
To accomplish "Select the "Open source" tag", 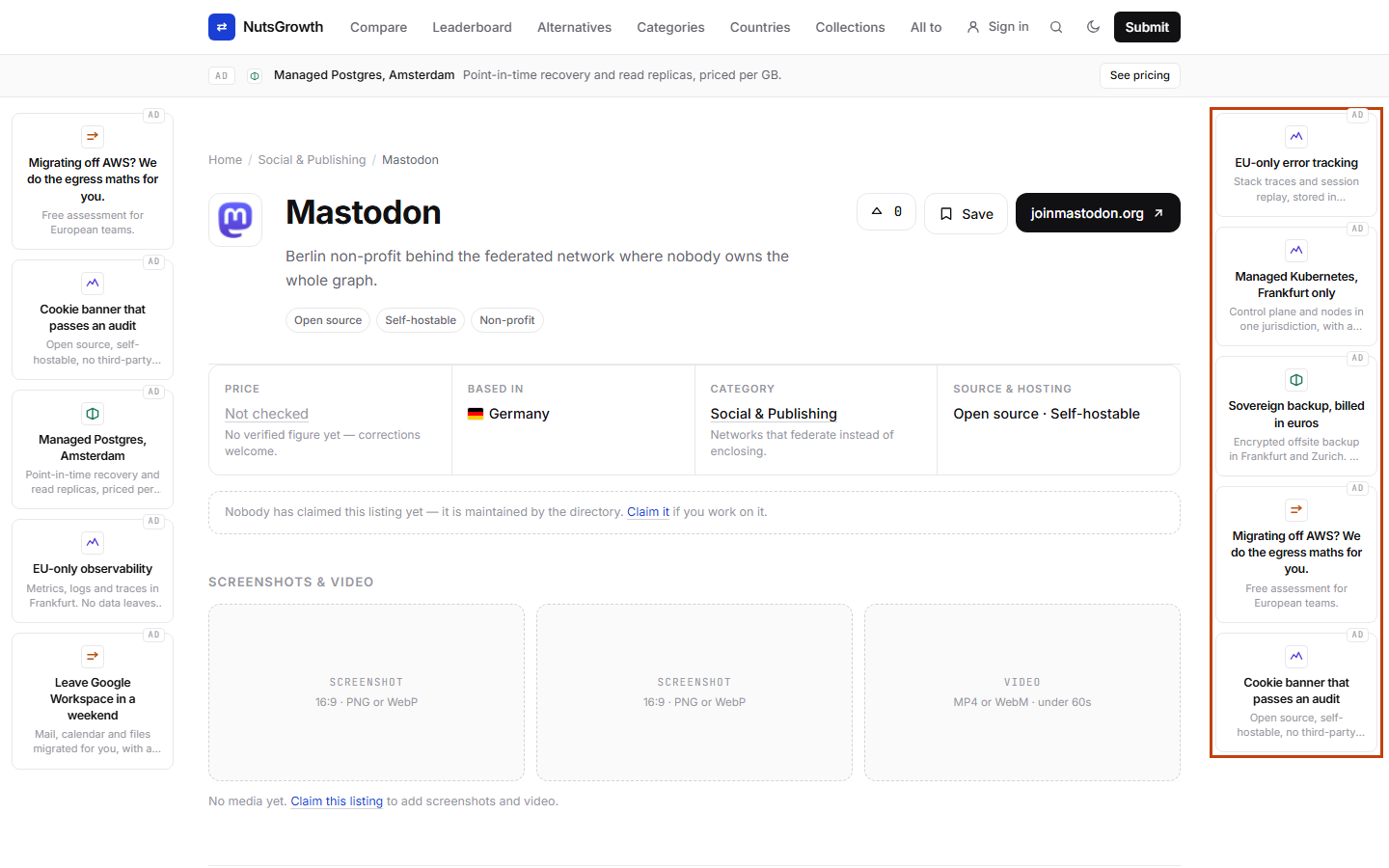I will point(328,320).
